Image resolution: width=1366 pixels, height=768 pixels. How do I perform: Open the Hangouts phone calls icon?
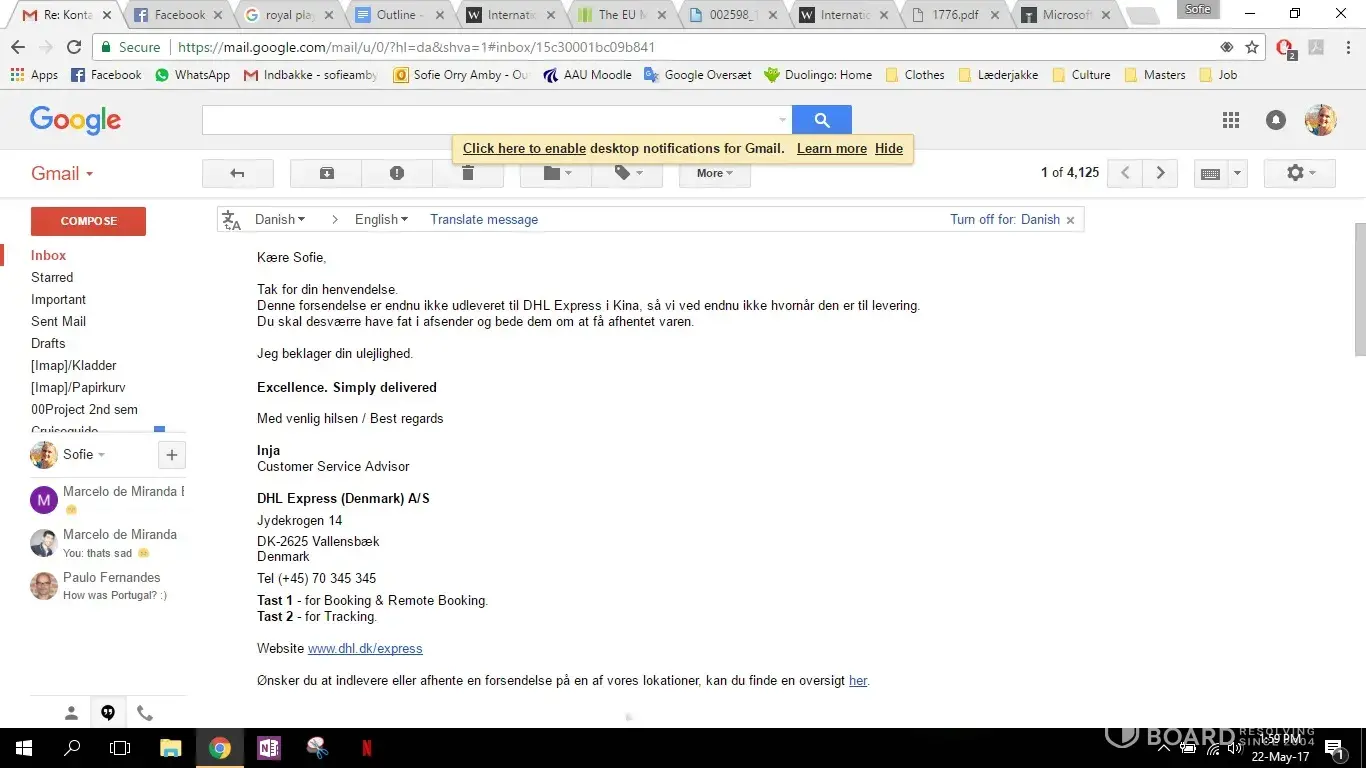point(145,713)
